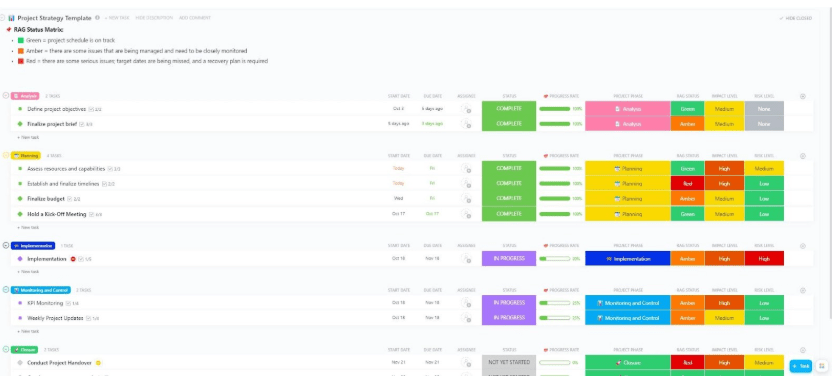Image resolution: width=833 pixels, height=378 pixels.
Task: Click status dot of Define project objectives
Action: coord(20,109)
